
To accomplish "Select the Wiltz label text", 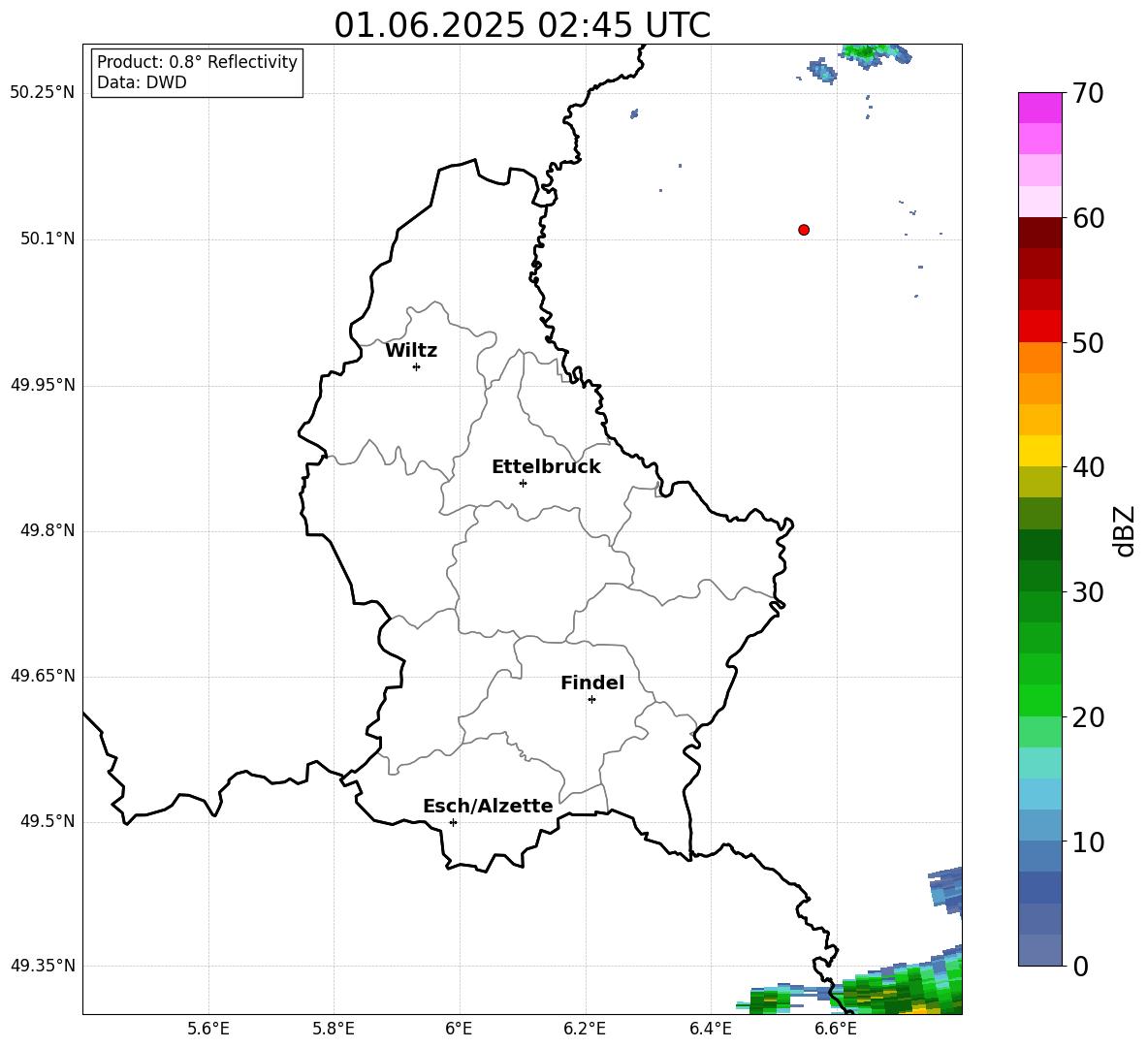I will coord(411,351).
